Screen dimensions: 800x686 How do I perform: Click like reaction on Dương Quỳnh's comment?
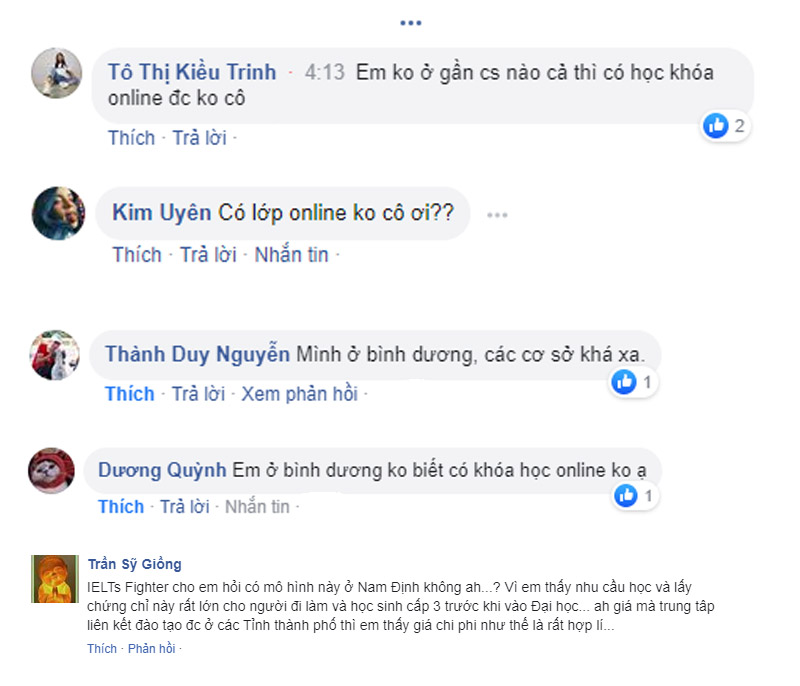625,495
